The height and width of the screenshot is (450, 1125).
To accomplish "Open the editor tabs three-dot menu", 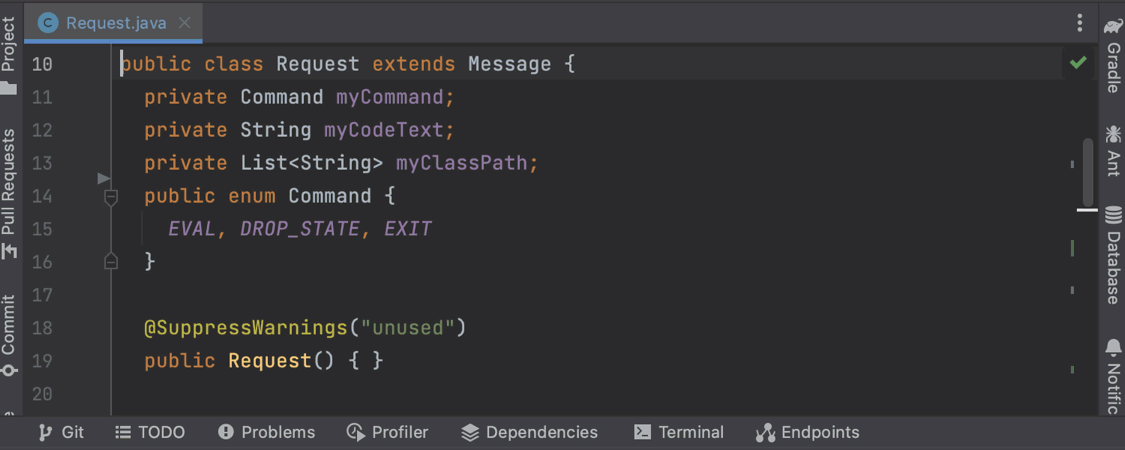I will 1080,23.
